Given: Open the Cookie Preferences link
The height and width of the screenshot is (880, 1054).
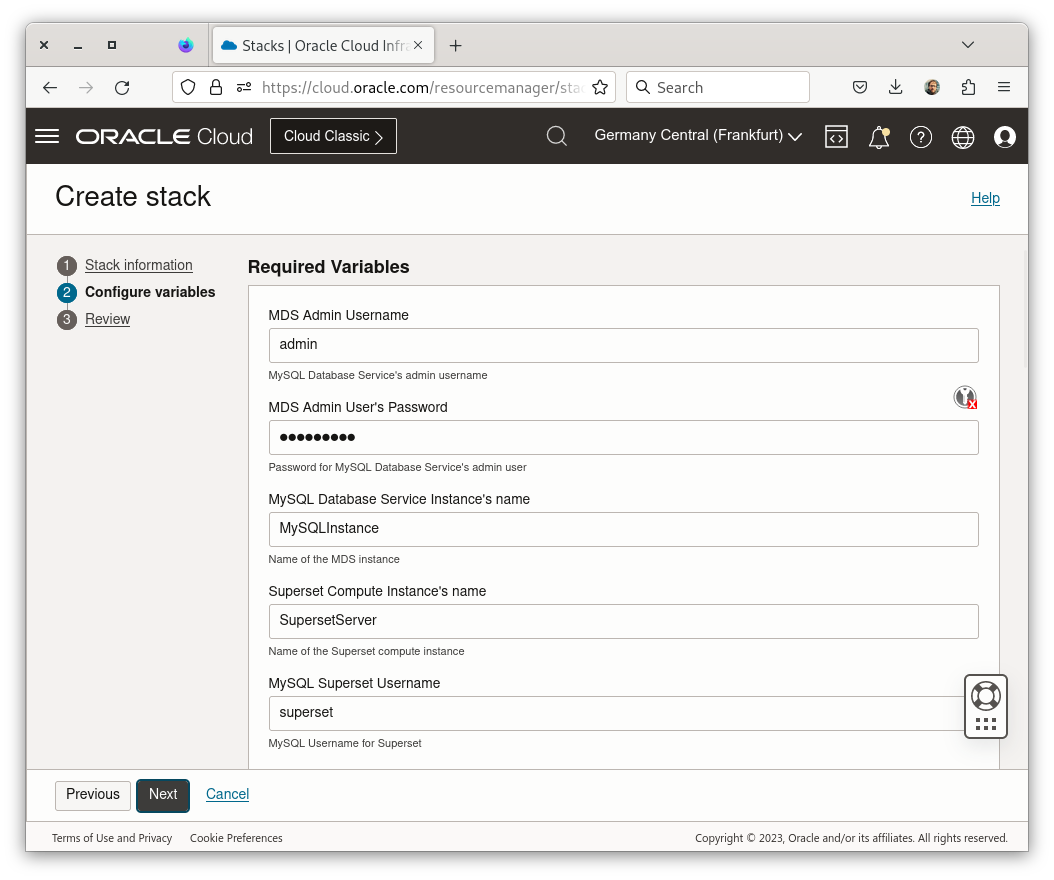Looking at the screenshot, I should (236, 838).
